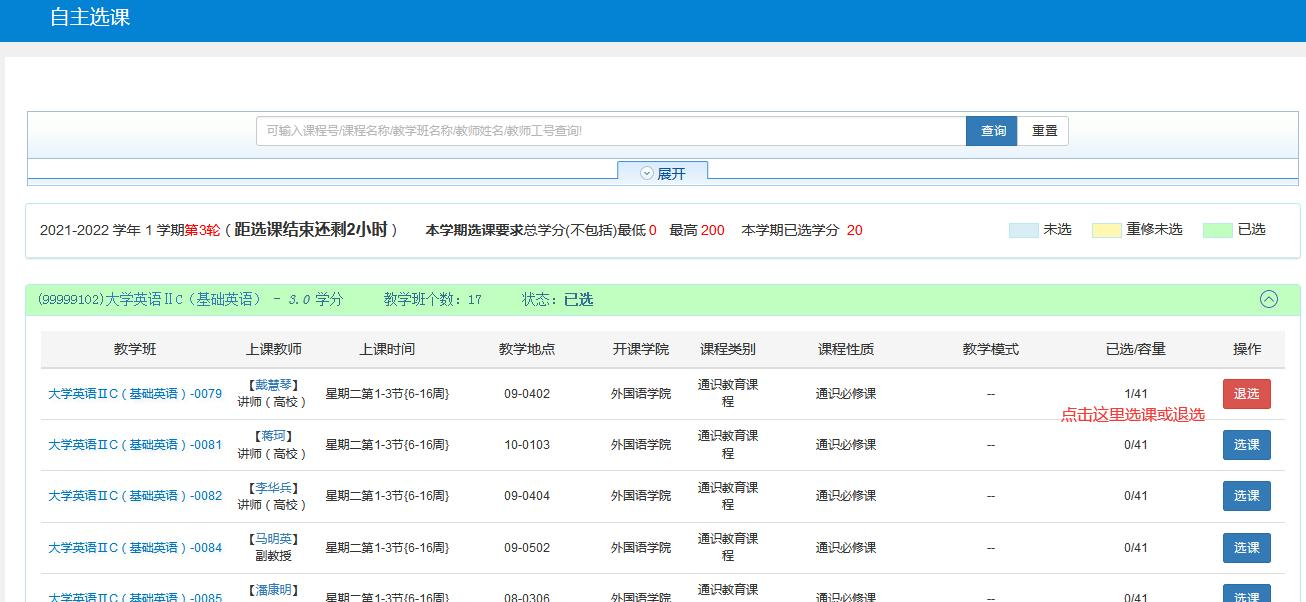Withdraw section 0079 with the 退选 button
Viewport: 1306px width, 602px height.
(1246, 394)
